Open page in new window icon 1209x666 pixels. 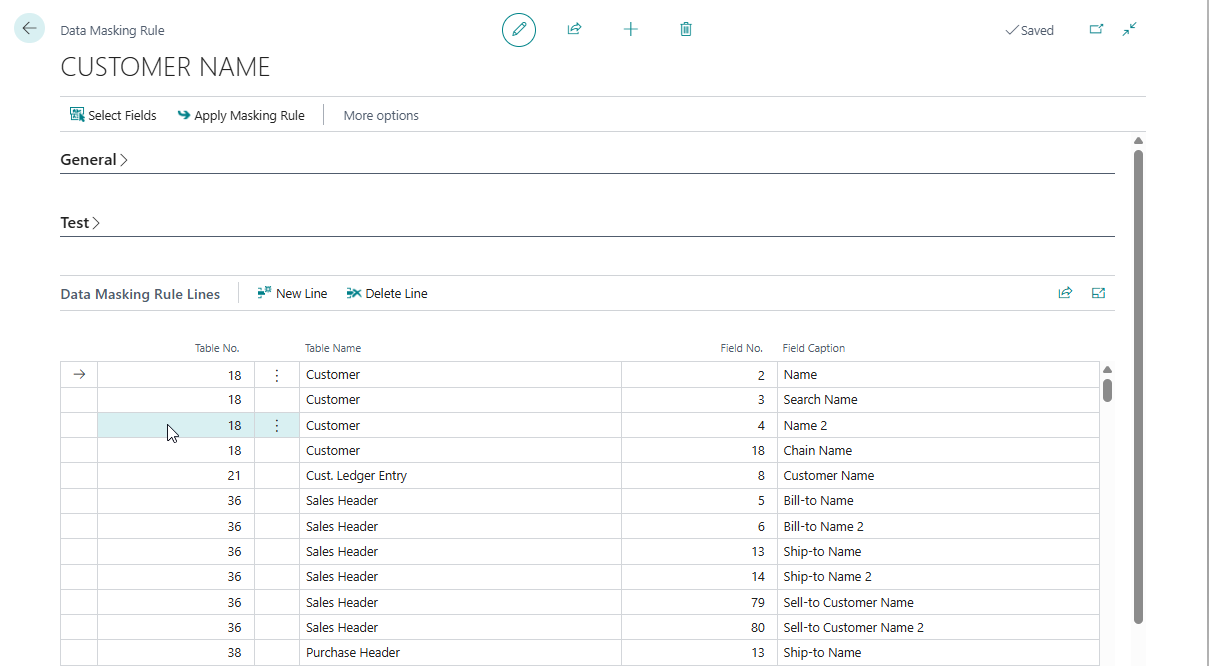pos(1096,30)
